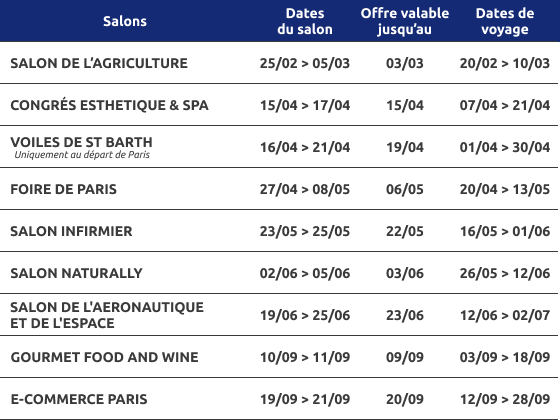Click the offer deadline 09/09
This screenshot has width=560, height=420.
405,357
